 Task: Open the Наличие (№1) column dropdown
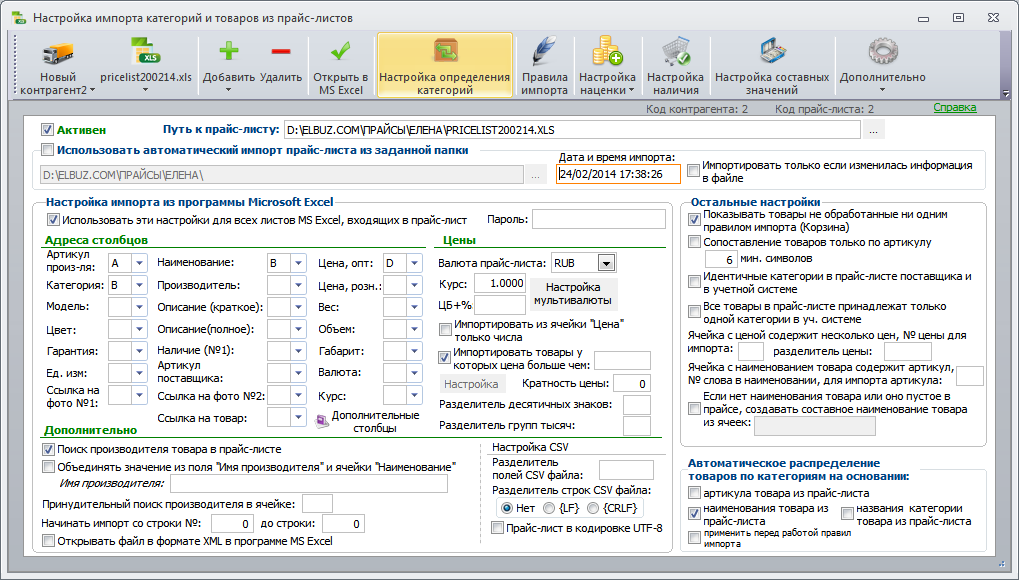[298, 351]
